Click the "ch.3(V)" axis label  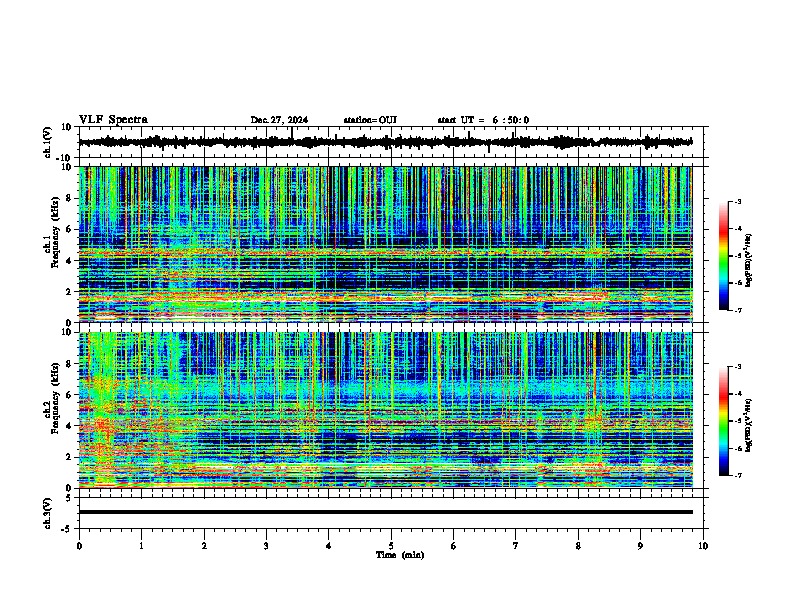[x=48, y=513]
